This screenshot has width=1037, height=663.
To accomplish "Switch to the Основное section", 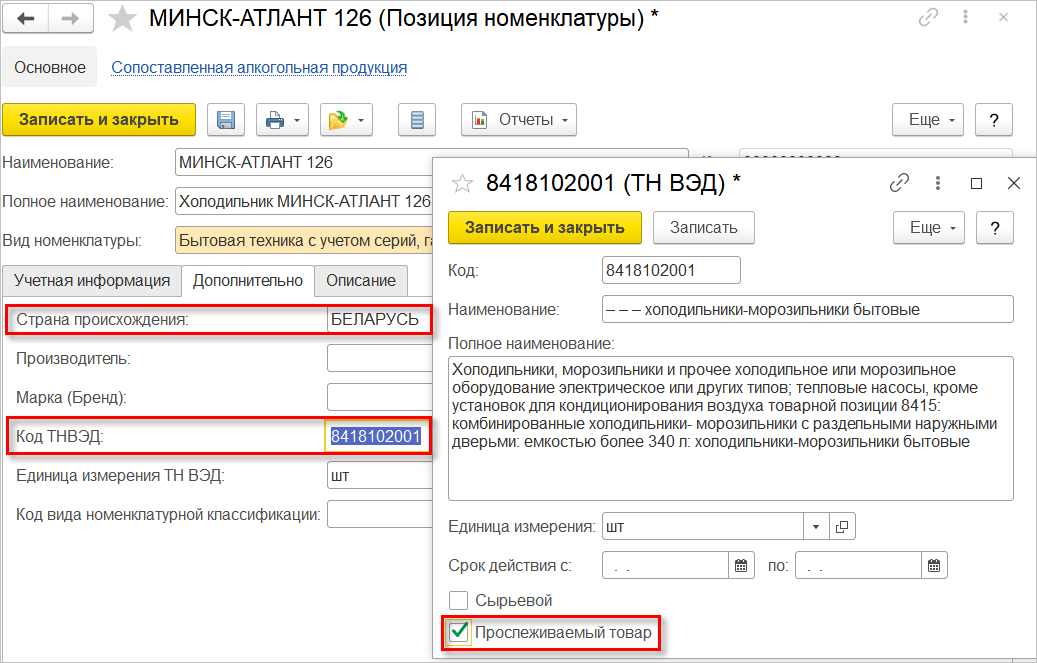I will coord(50,67).
